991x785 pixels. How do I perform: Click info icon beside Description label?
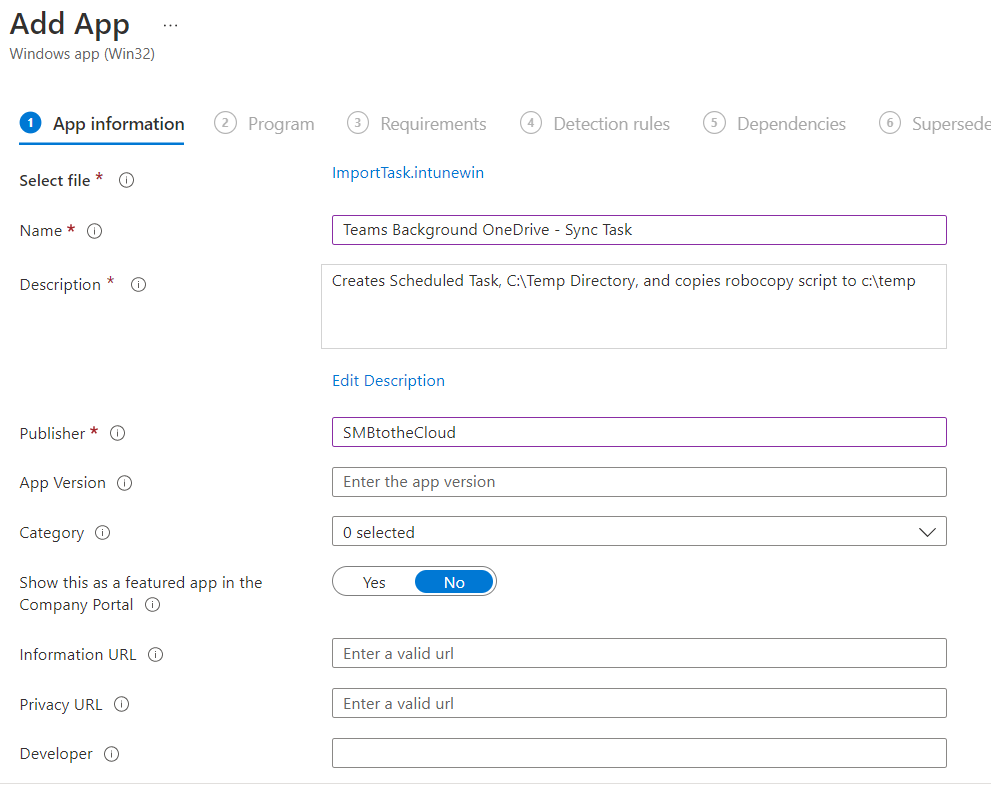pos(139,285)
